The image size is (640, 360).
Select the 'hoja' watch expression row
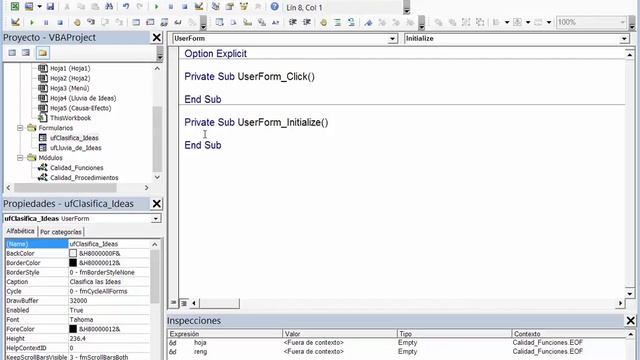tap(396, 342)
